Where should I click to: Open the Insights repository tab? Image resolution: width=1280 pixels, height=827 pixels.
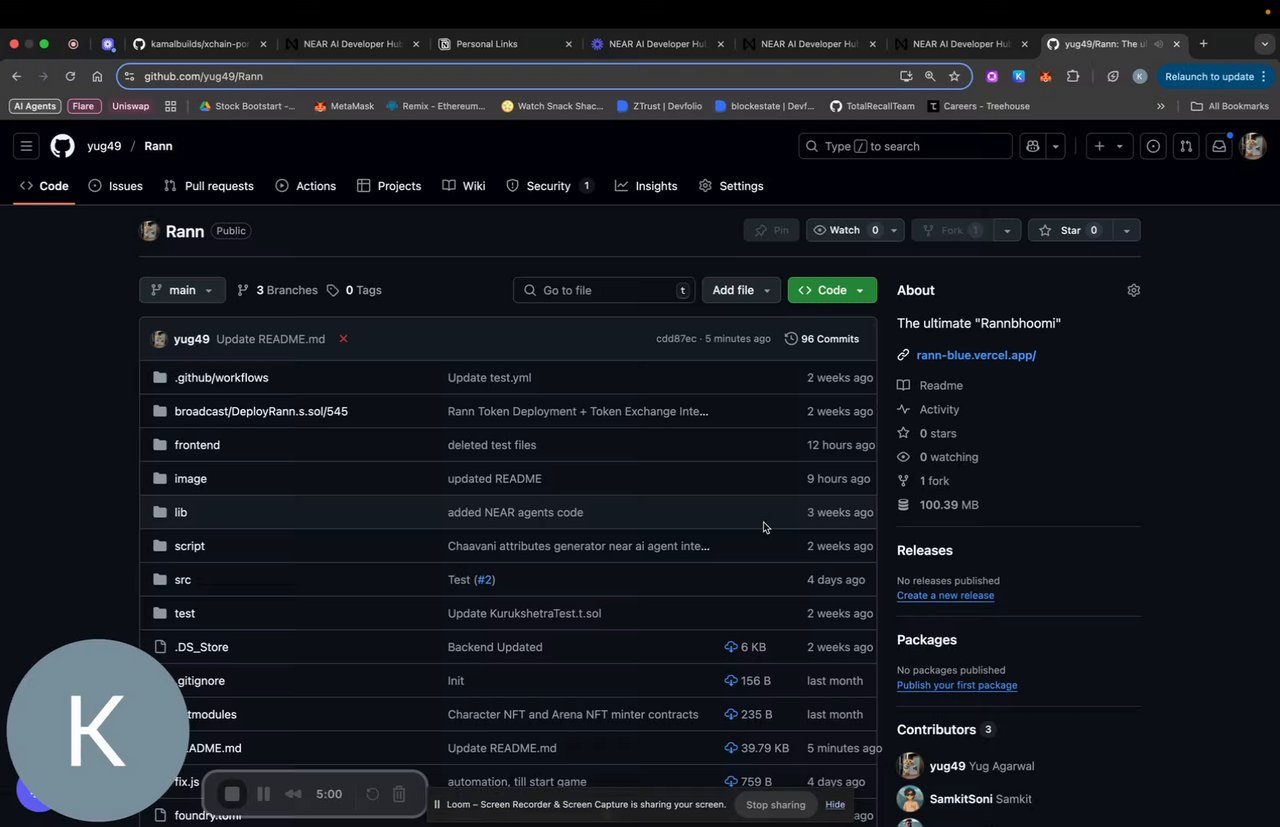[x=646, y=186]
